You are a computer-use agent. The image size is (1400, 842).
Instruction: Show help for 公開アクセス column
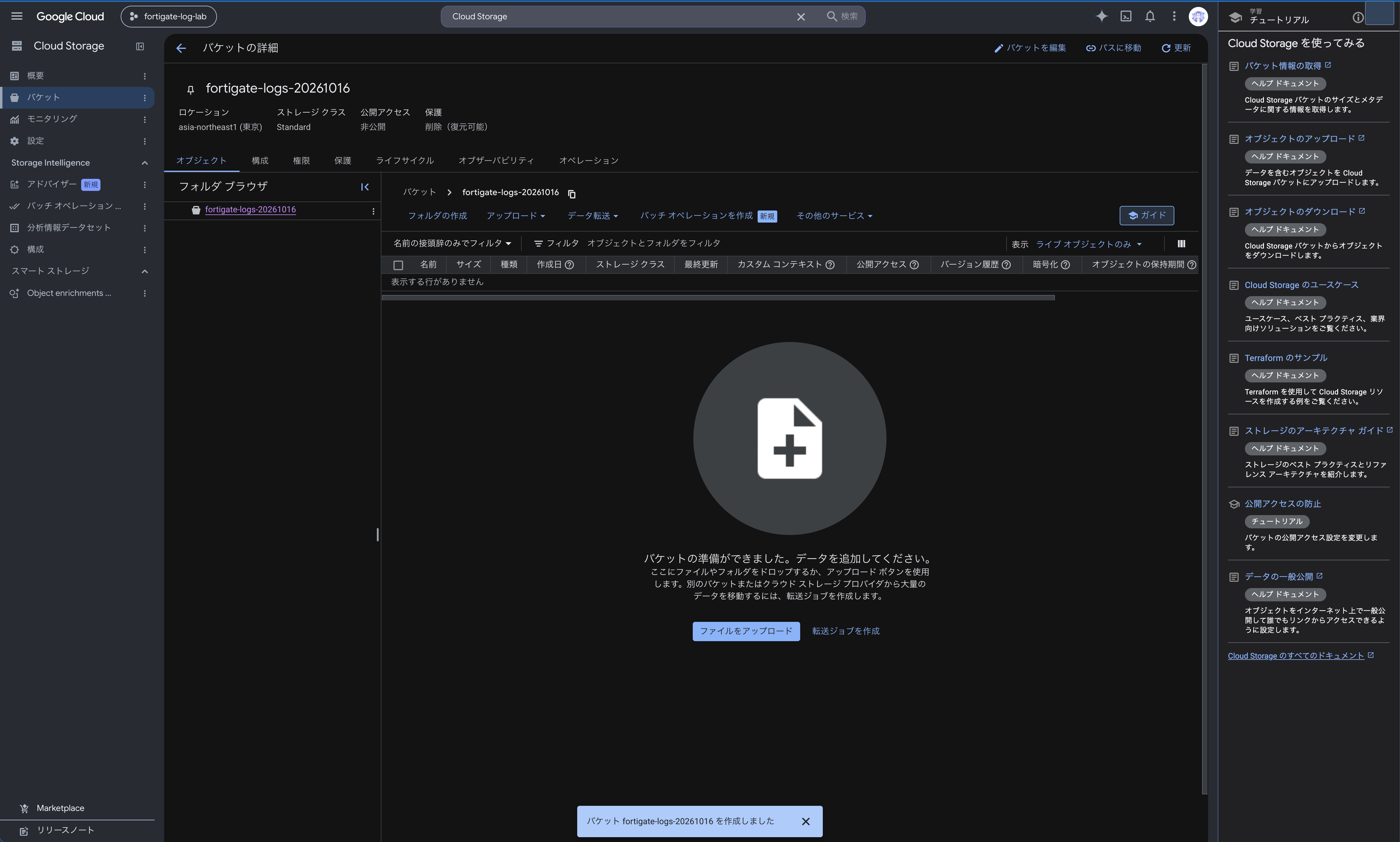[x=914, y=265]
